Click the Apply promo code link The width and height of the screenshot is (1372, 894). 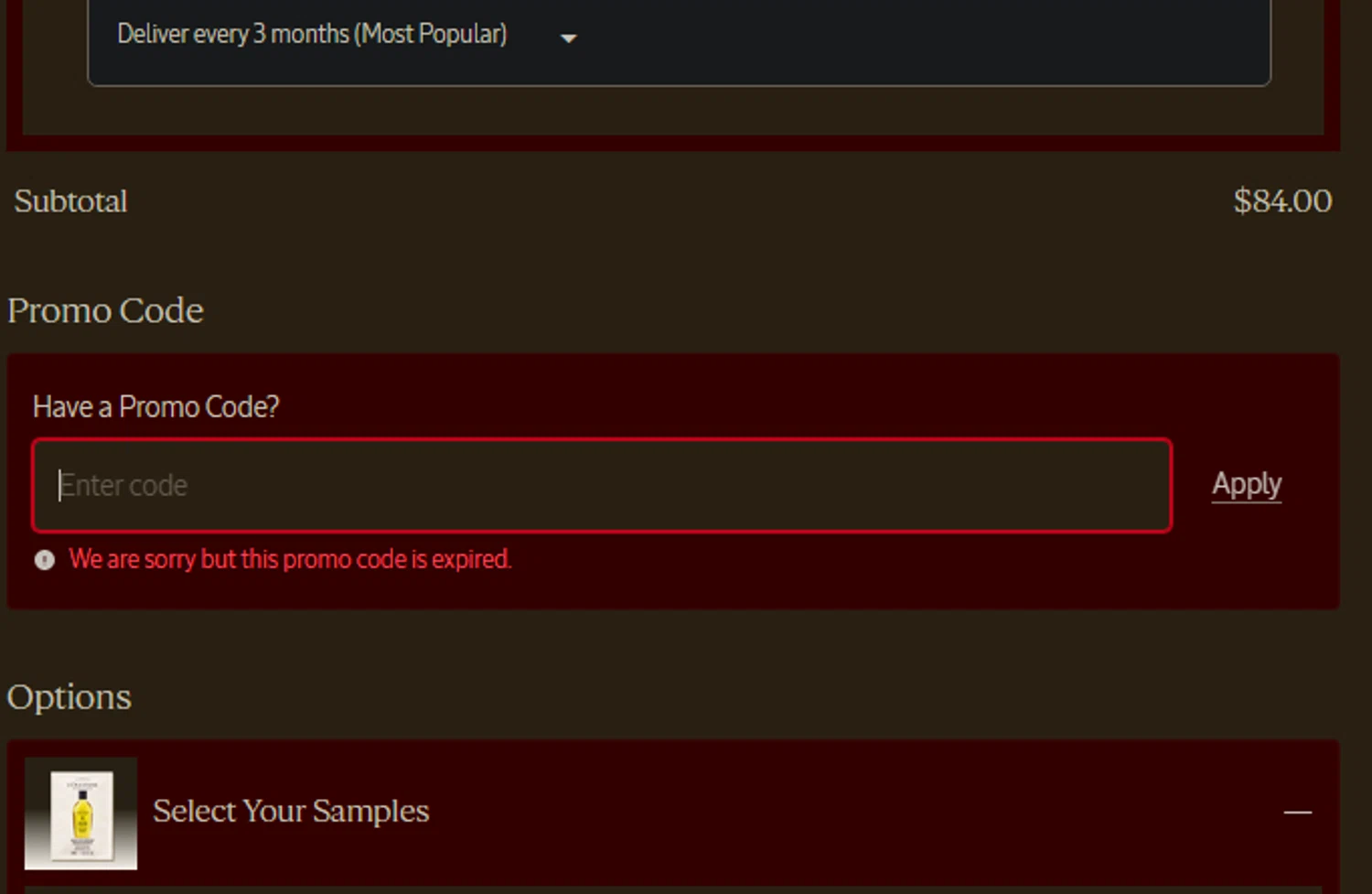pyautogui.click(x=1247, y=484)
